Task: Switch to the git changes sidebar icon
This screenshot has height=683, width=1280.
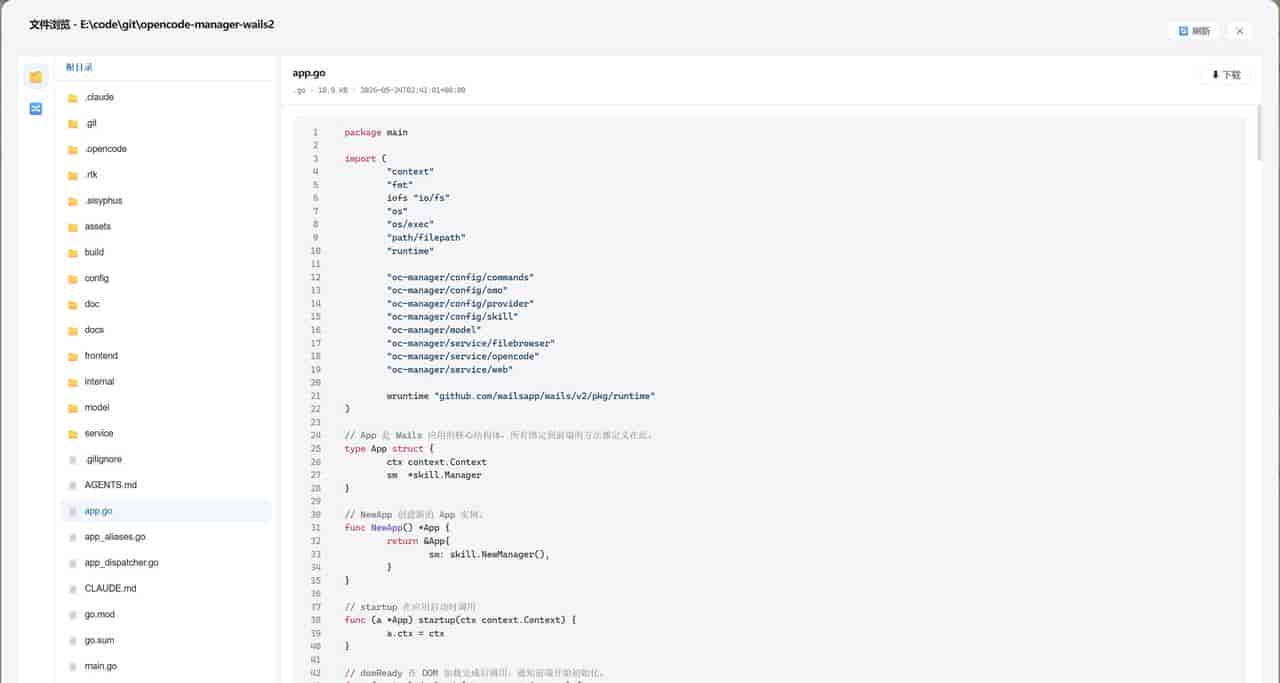Action: coord(36,108)
